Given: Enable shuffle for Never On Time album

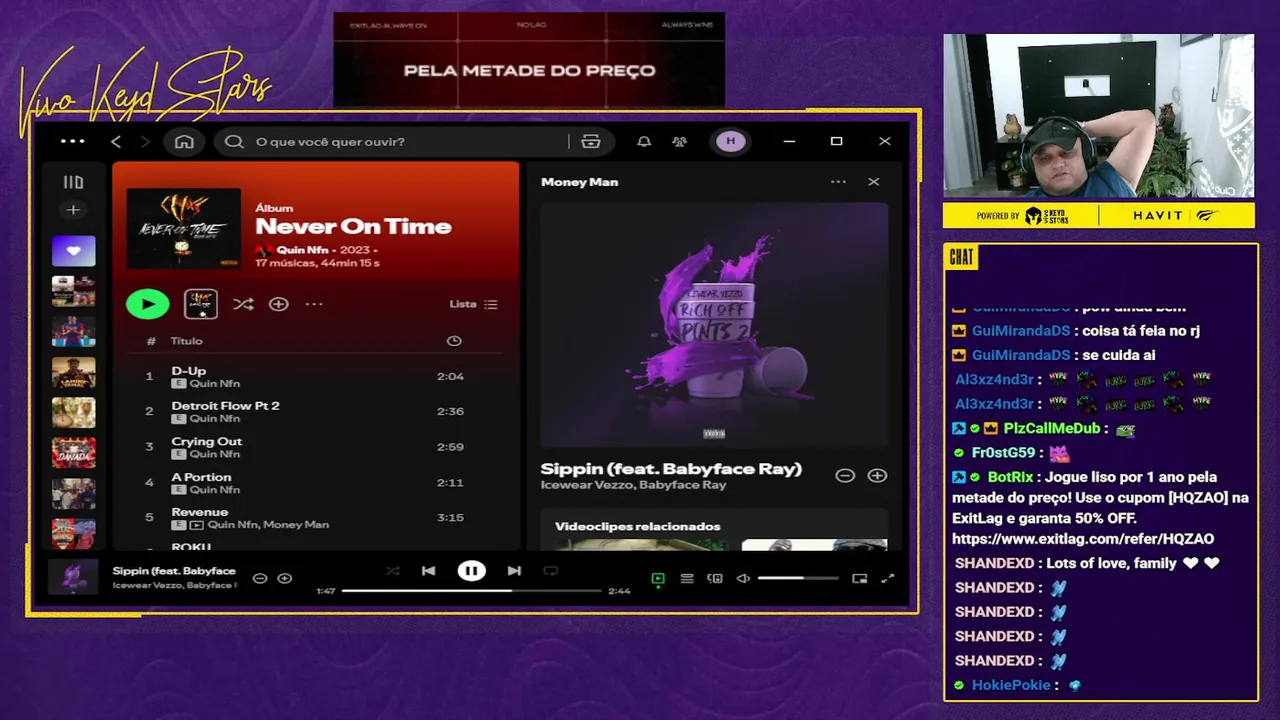Looking at the screenshot, I should click(243, 304).
